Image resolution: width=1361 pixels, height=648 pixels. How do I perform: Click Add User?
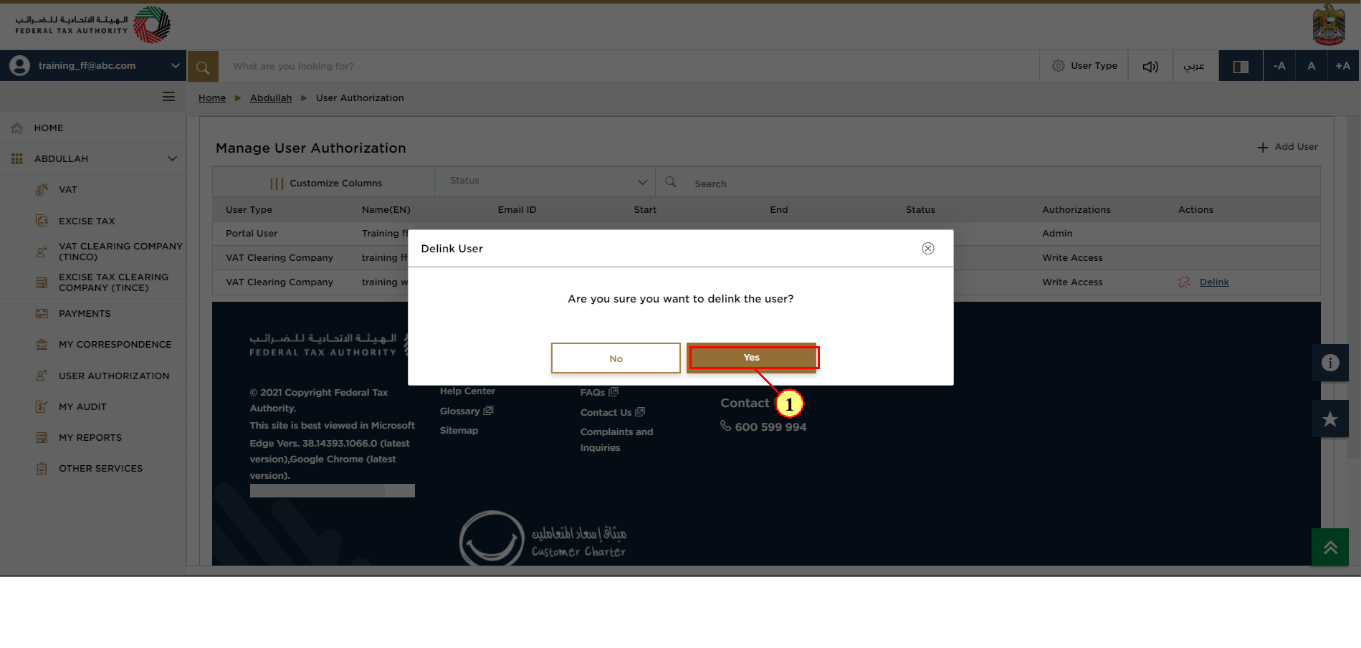(x=1288, y=147)
